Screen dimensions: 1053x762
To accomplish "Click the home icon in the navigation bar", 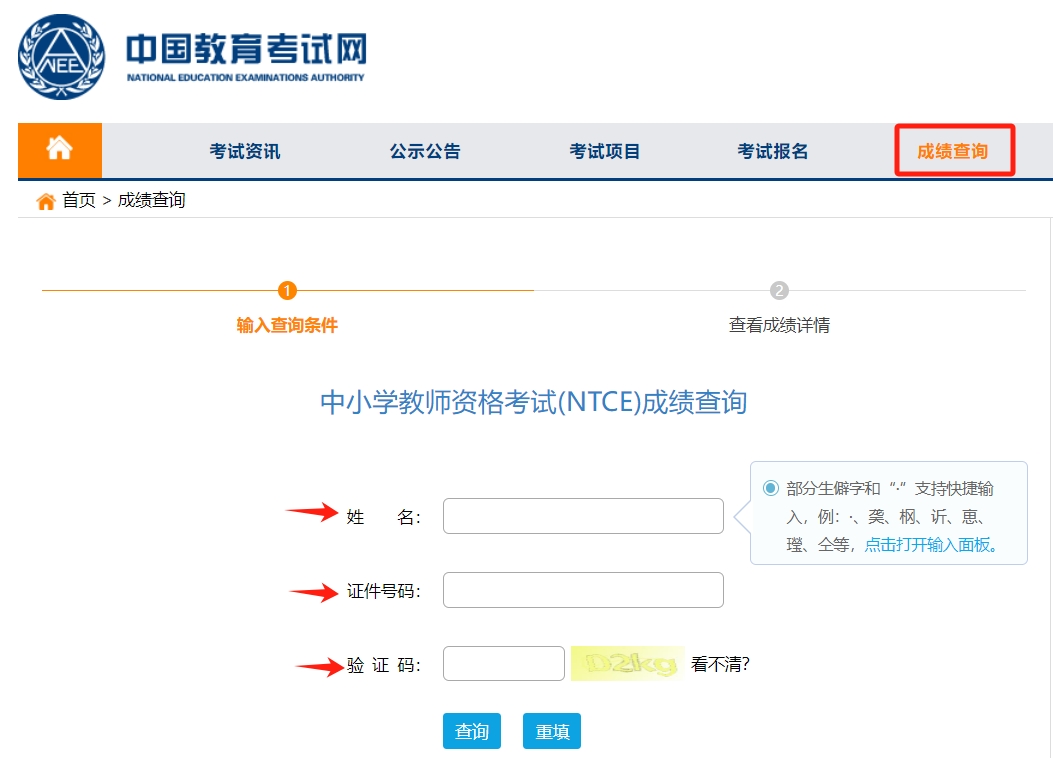I will [x=59, y=149].
